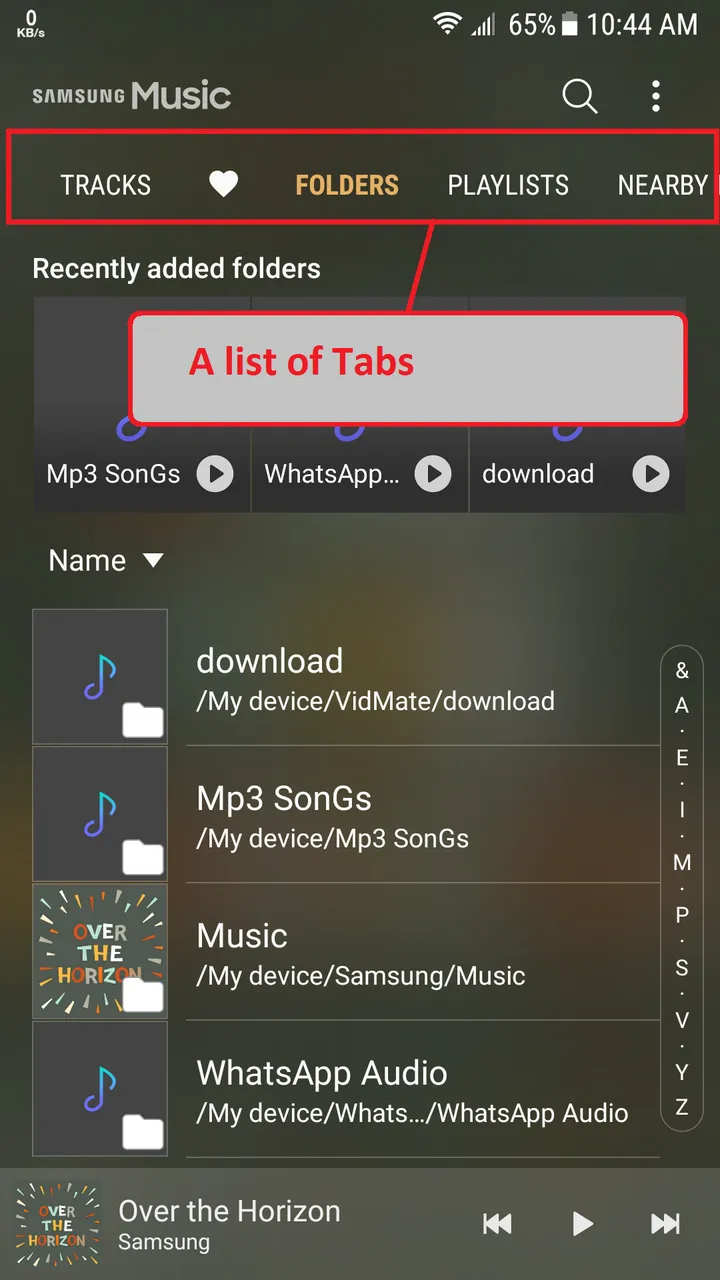
Task: Tap the /My device/Samsung/Music path
Action: pos(361,976)
